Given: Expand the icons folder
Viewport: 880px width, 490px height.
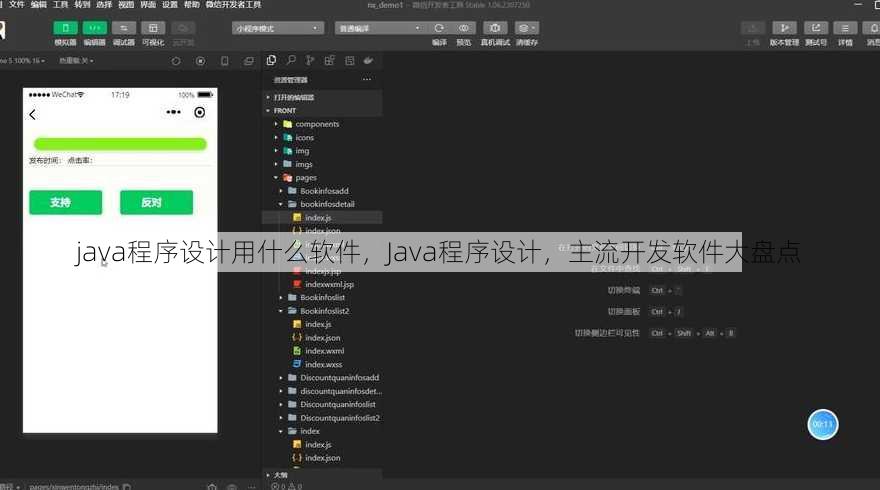Looking at the screenshot, I should 322,138.
